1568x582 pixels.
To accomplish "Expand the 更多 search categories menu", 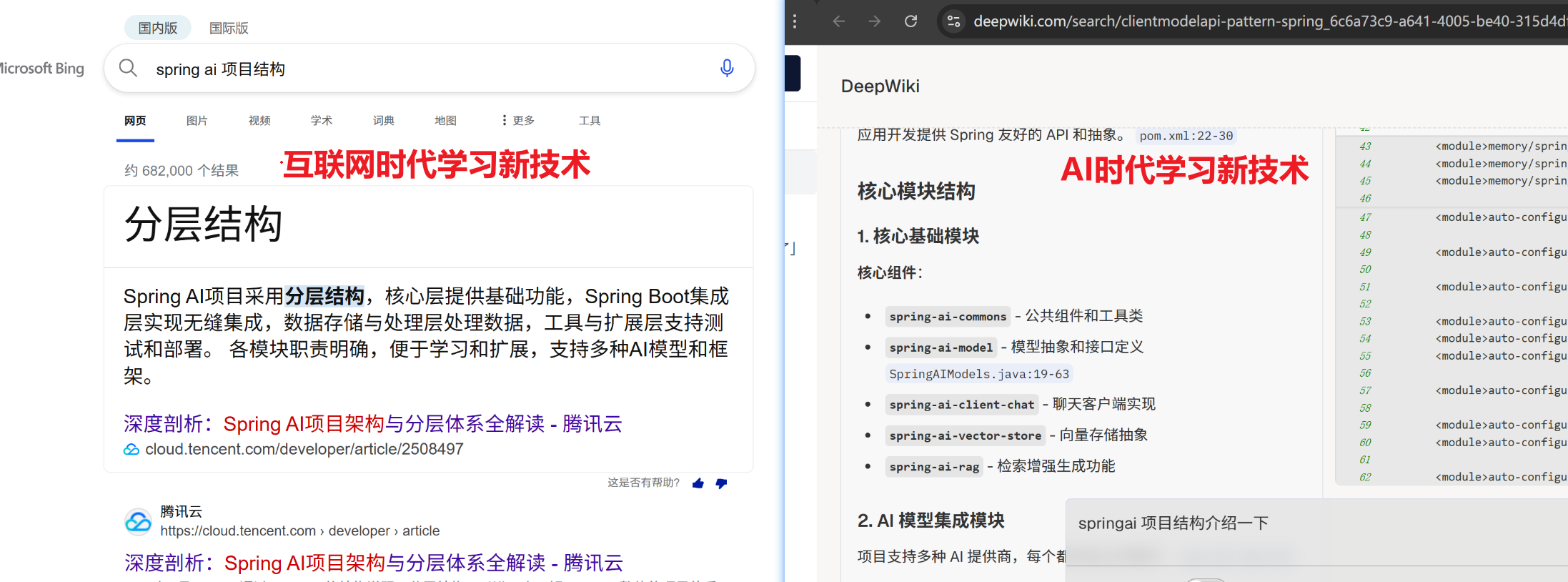I will tap(518, 121).
